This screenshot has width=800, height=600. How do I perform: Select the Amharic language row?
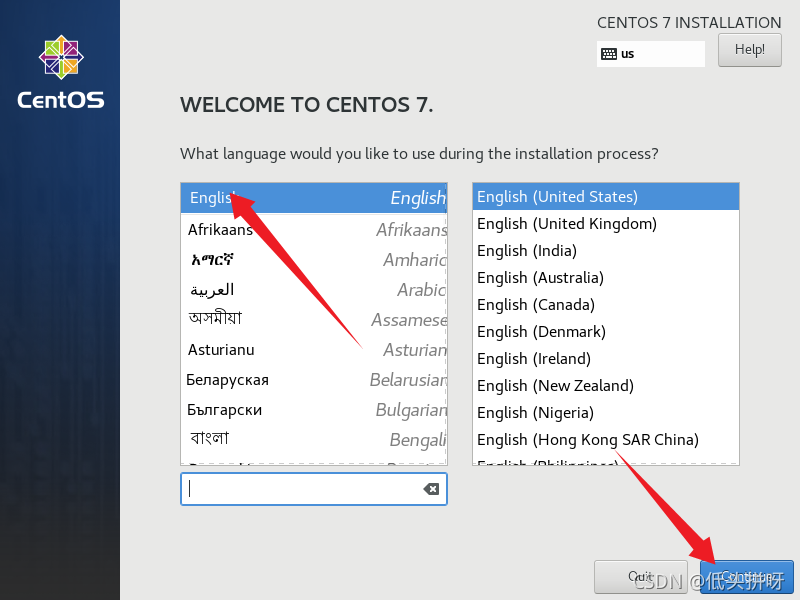point(314,260)
